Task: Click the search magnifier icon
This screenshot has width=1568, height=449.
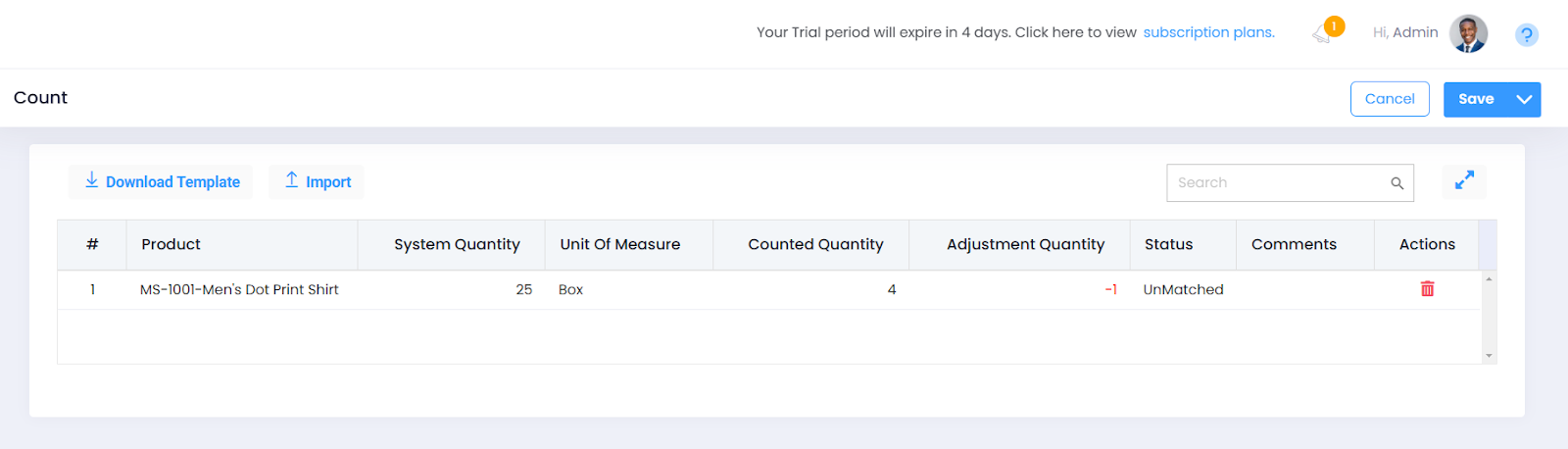Action: click(1396, 183)
